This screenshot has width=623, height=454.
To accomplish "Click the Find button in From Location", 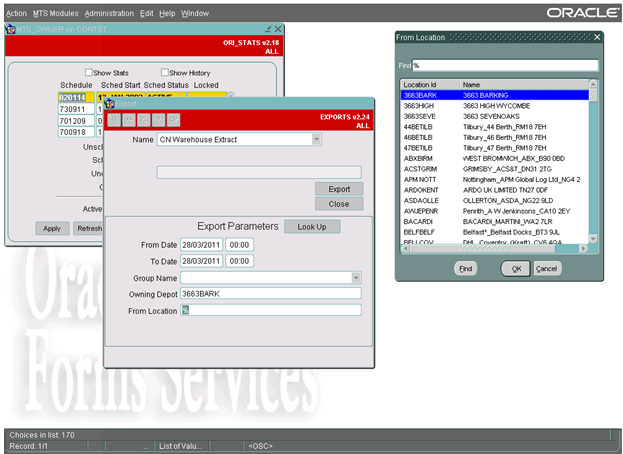I will click(465, 269).
